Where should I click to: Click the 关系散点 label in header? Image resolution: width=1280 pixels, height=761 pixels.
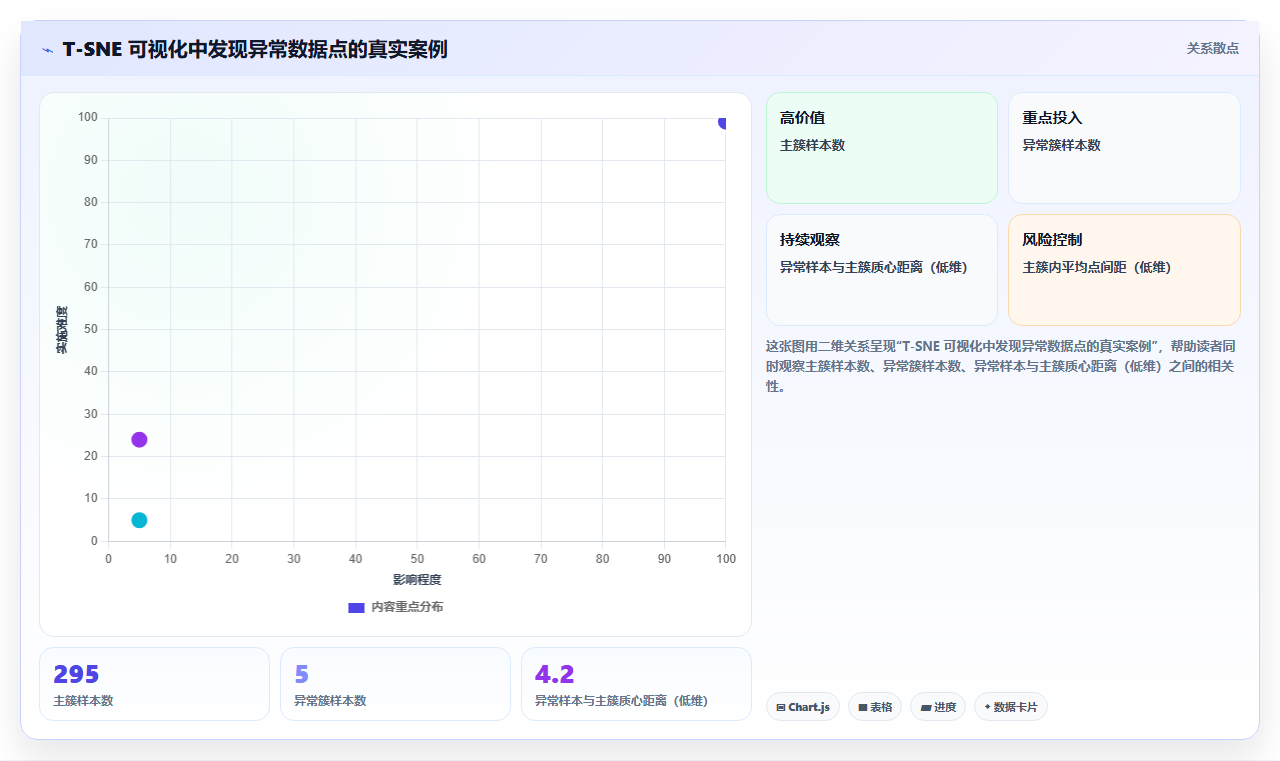pyautogui.click(x=1213, y=48)
